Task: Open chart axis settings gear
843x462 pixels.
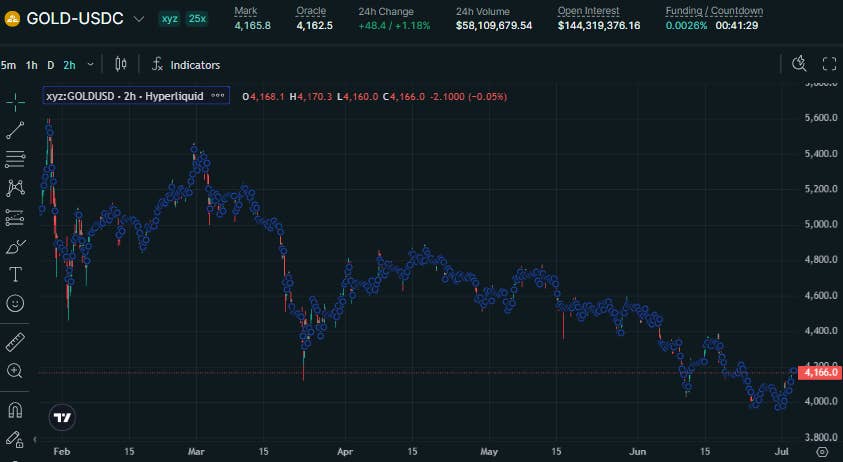Action: click(x=822, y=452)
